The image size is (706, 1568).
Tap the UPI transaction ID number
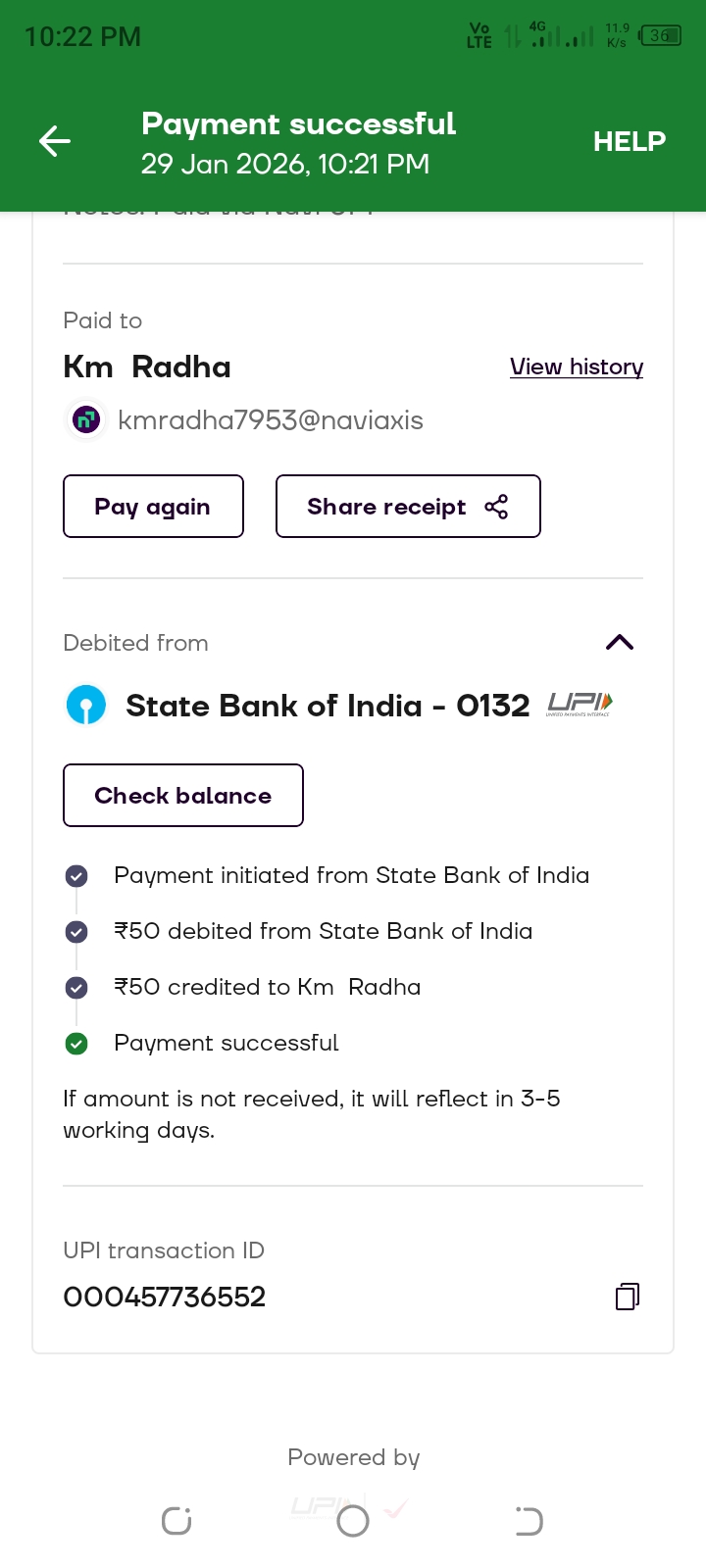point(165,1297)
